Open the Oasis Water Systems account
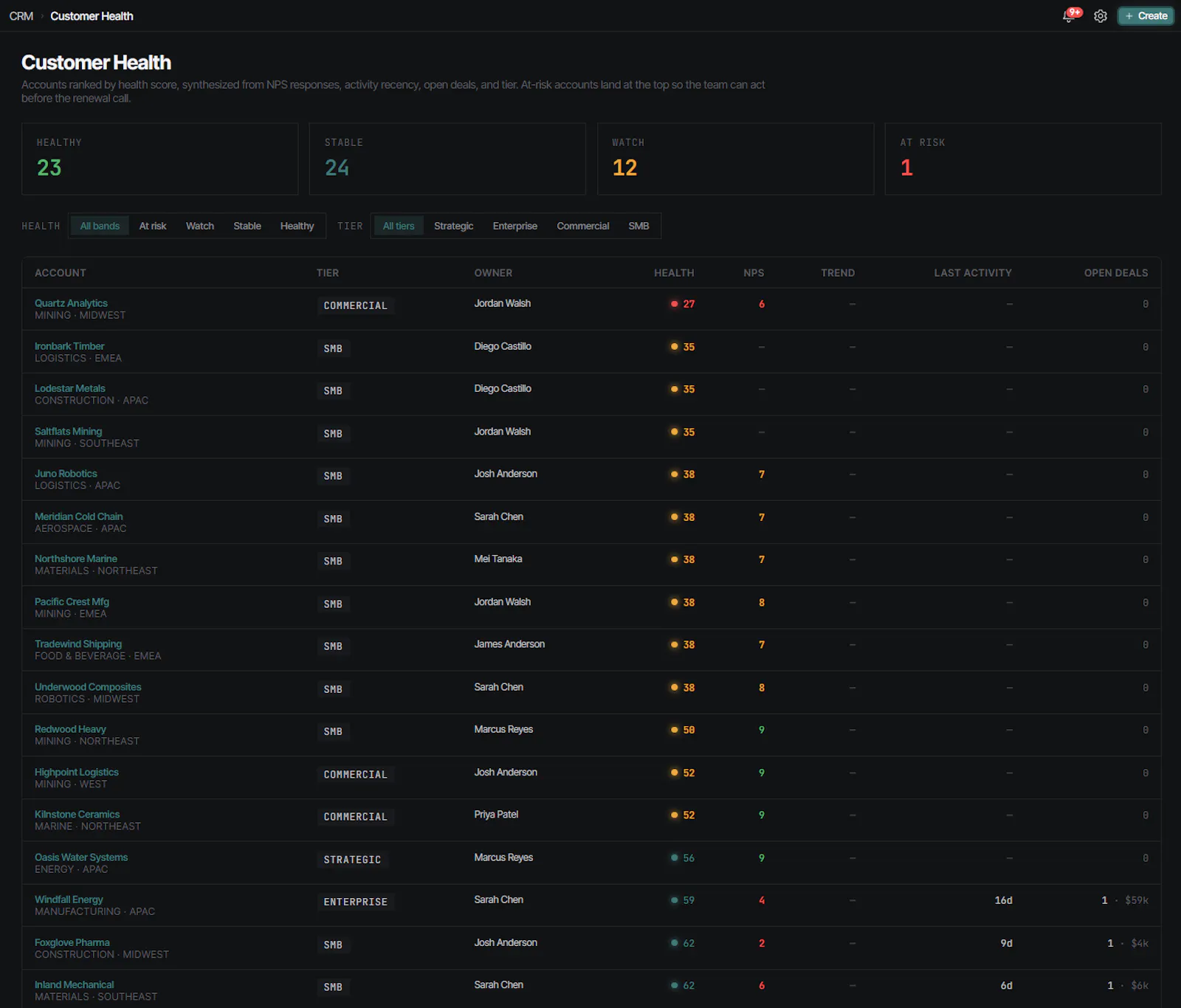Screen dimensions: 1181x1008 point(81,857)
